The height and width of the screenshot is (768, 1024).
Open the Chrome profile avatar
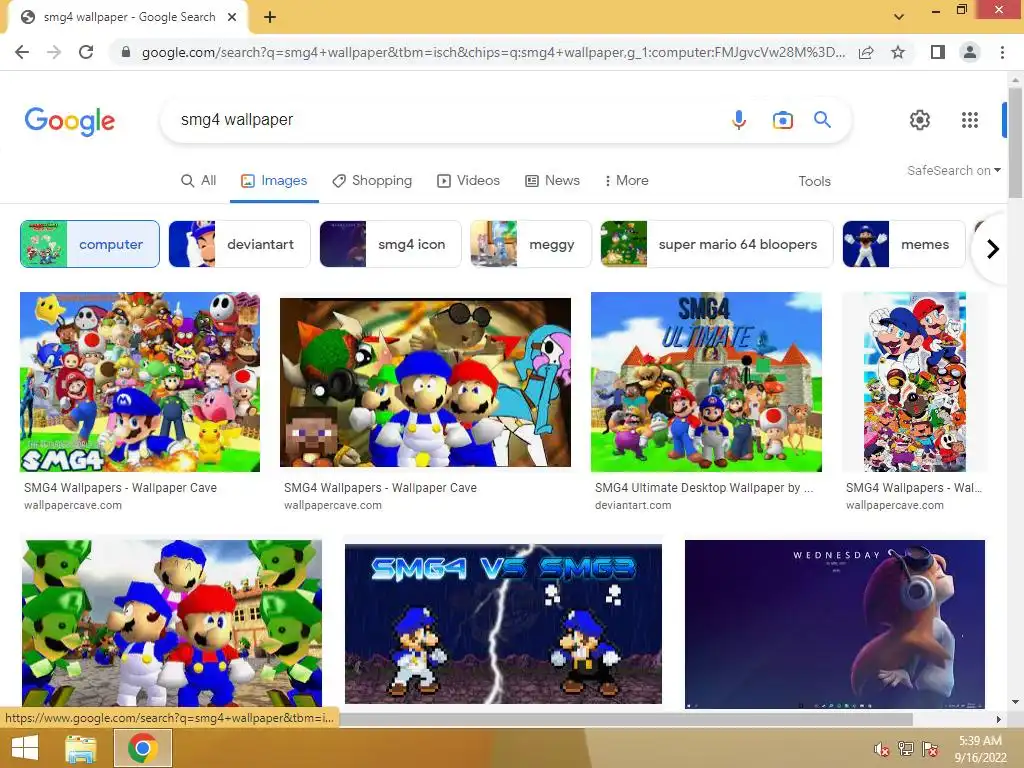point(970,52)
